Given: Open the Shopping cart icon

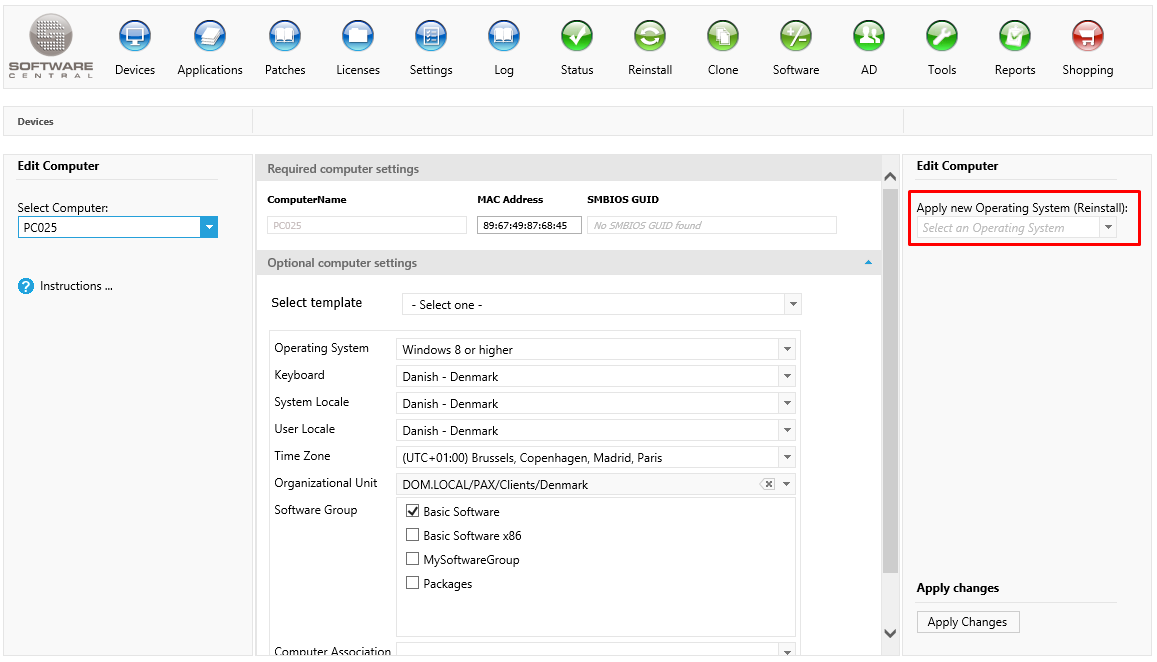Looking at the screenshot, I should click(1087, 37).
